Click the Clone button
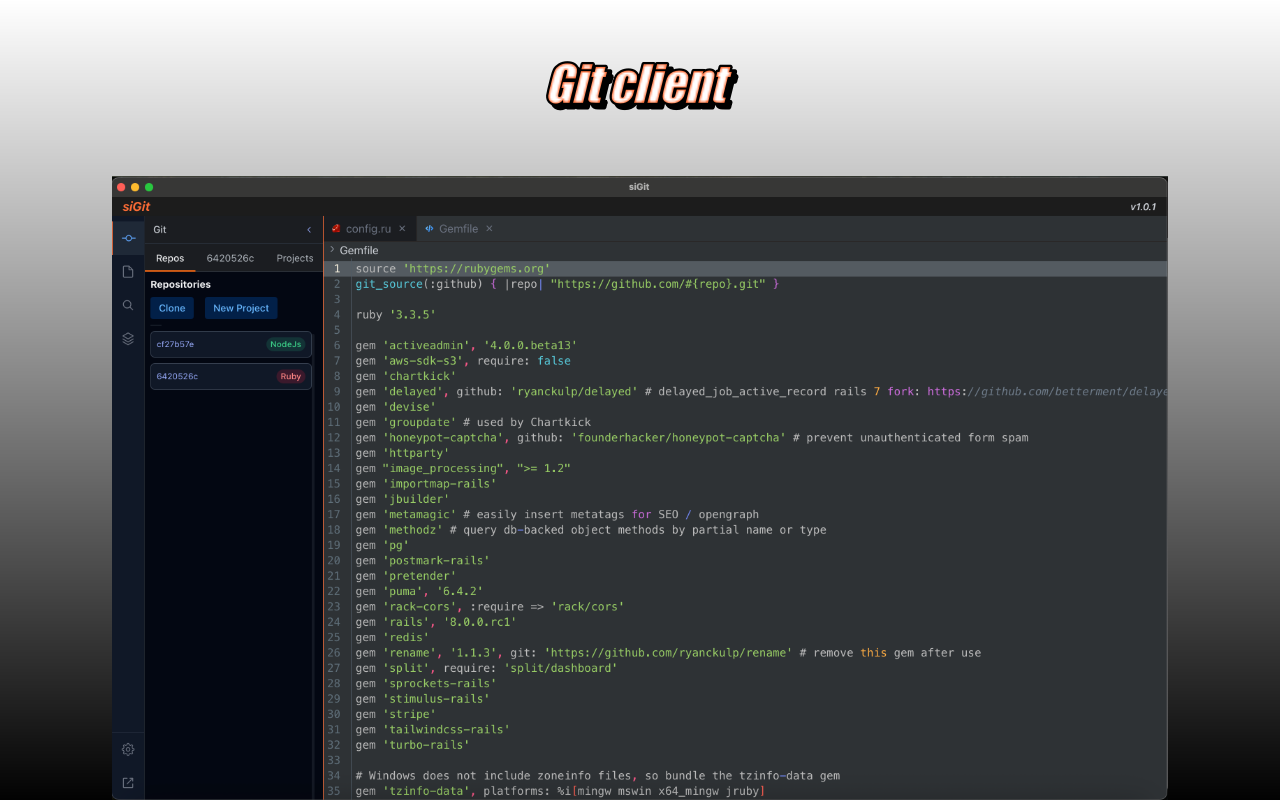Image resolution: width=1280 pixels, height=800 pixels. [172, 308]
